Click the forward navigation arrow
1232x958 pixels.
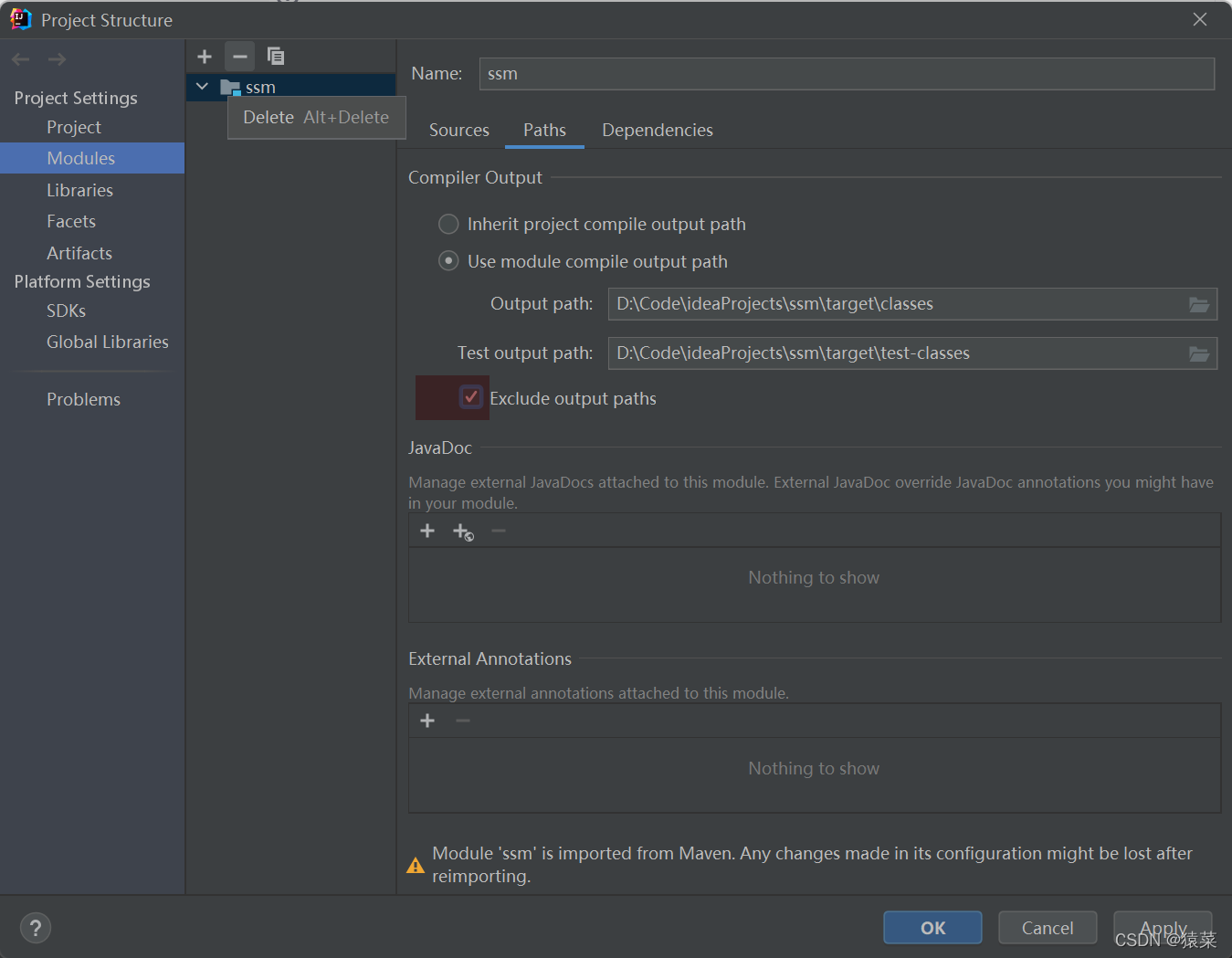coord(57,59)
